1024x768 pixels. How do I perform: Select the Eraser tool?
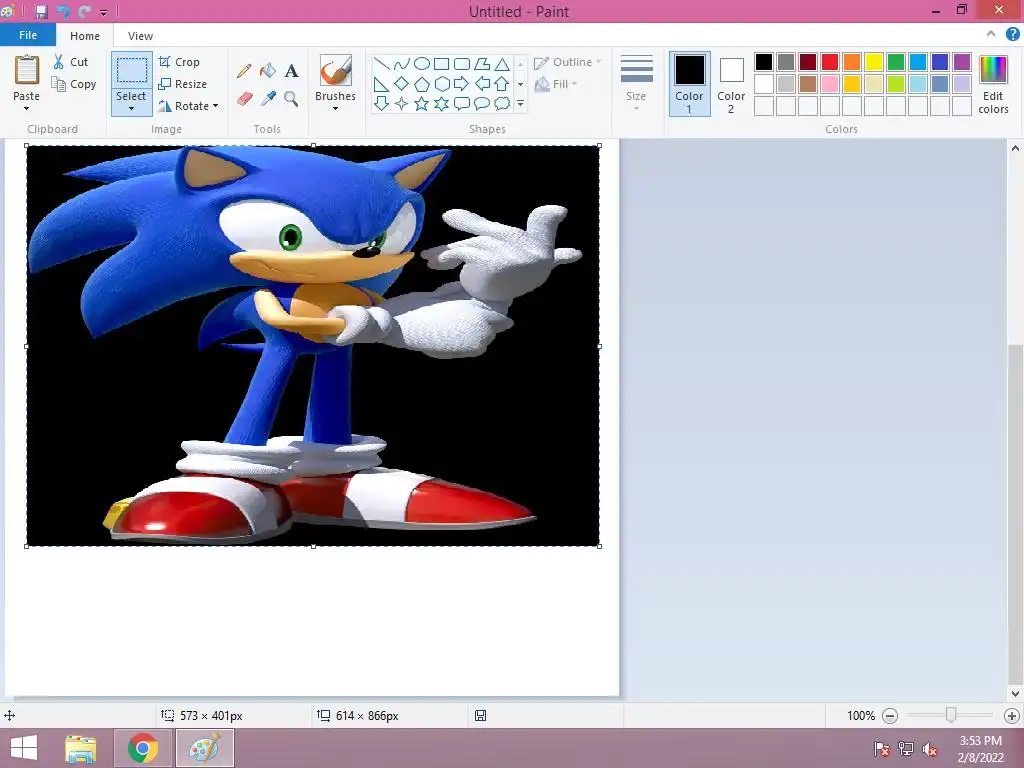[244, 99]
